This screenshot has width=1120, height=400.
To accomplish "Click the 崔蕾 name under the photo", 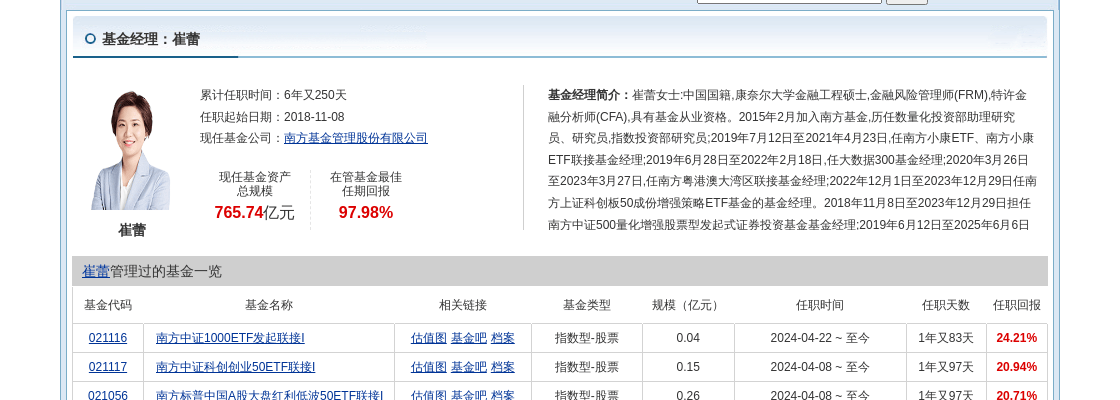I will click(132, 230).
